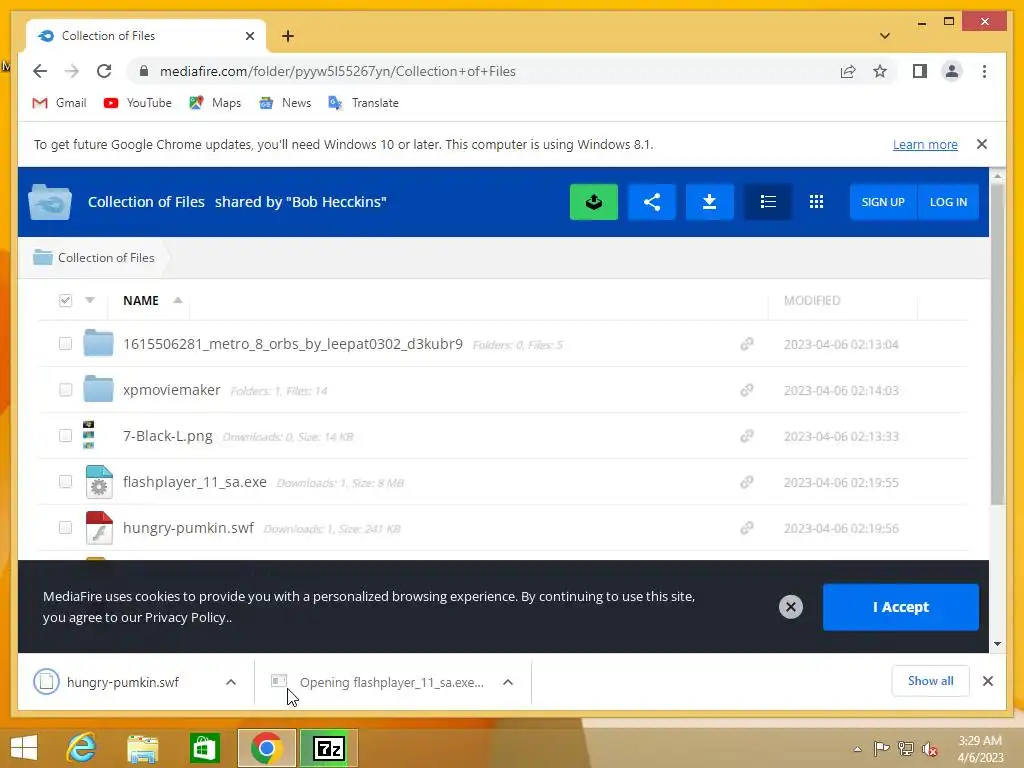Open the News bookmark

coord(285,103)
